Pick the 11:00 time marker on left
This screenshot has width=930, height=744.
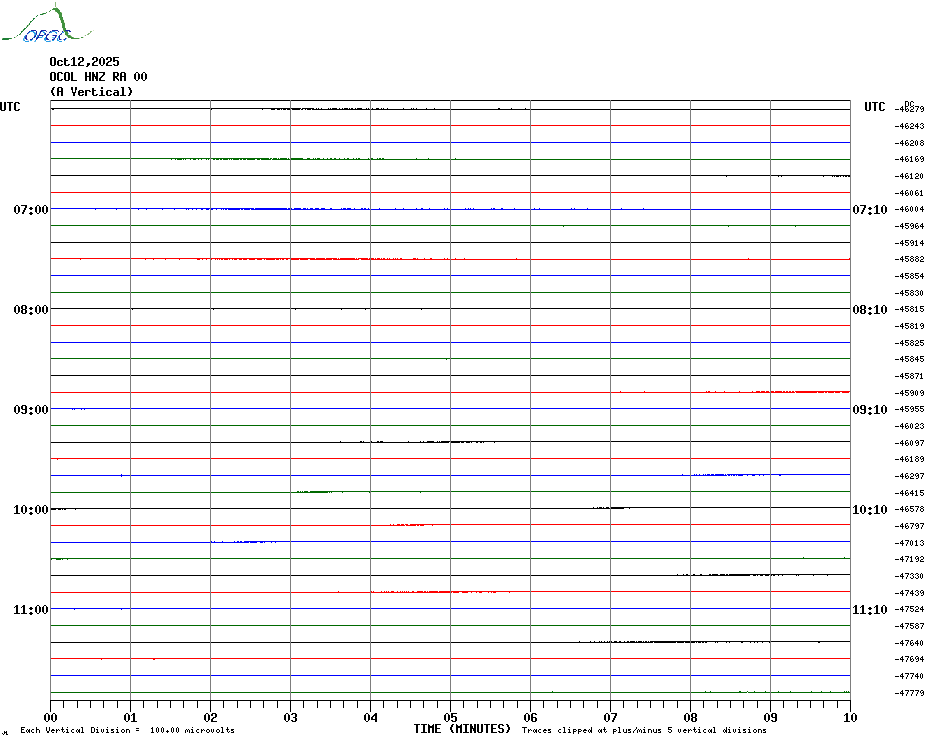[30, 610]
